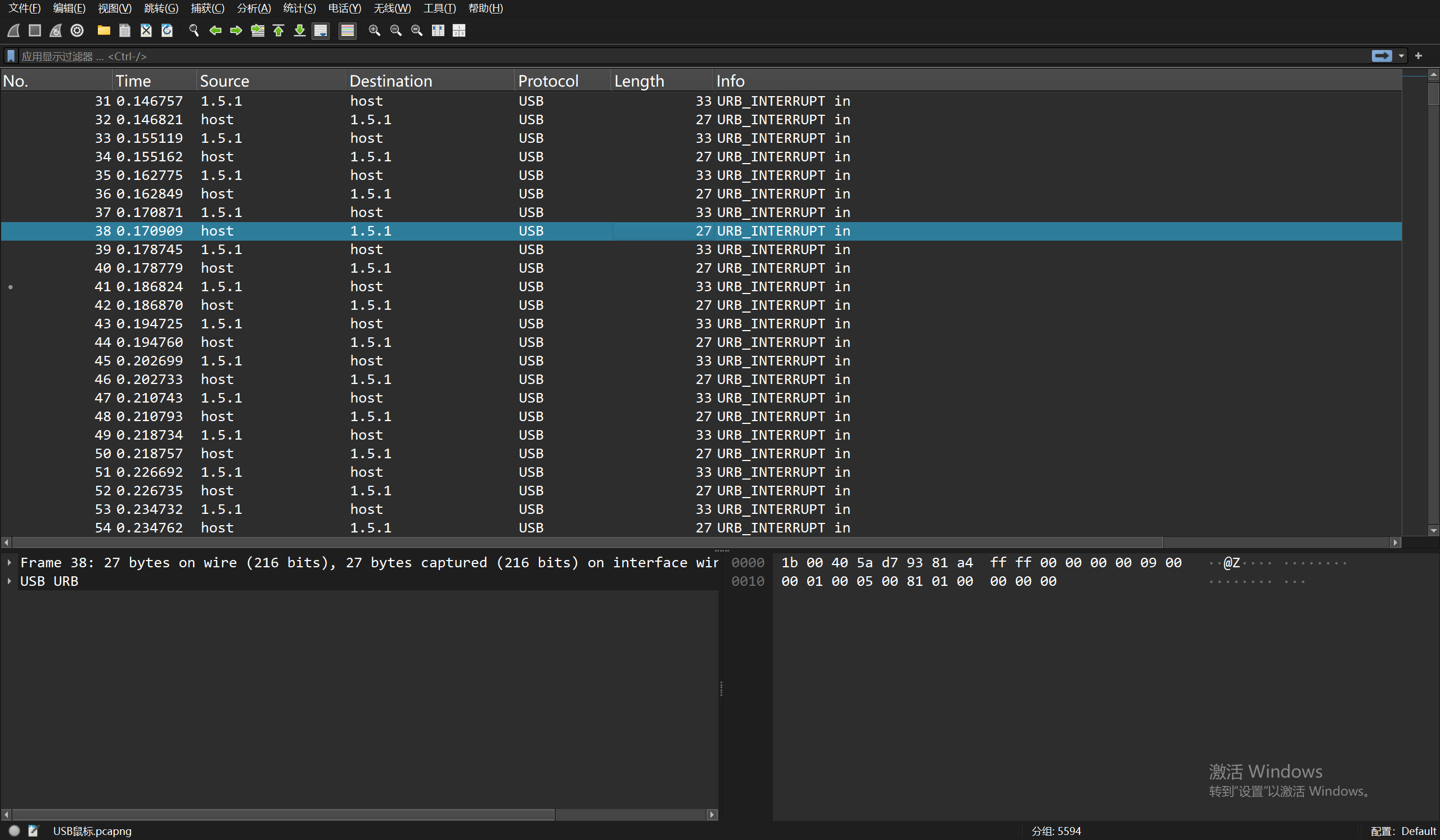Image resolution: width=1440 pixels, height=840 pixels.
Task: Toggle packet list colorization button
Action: pos(347,30)
